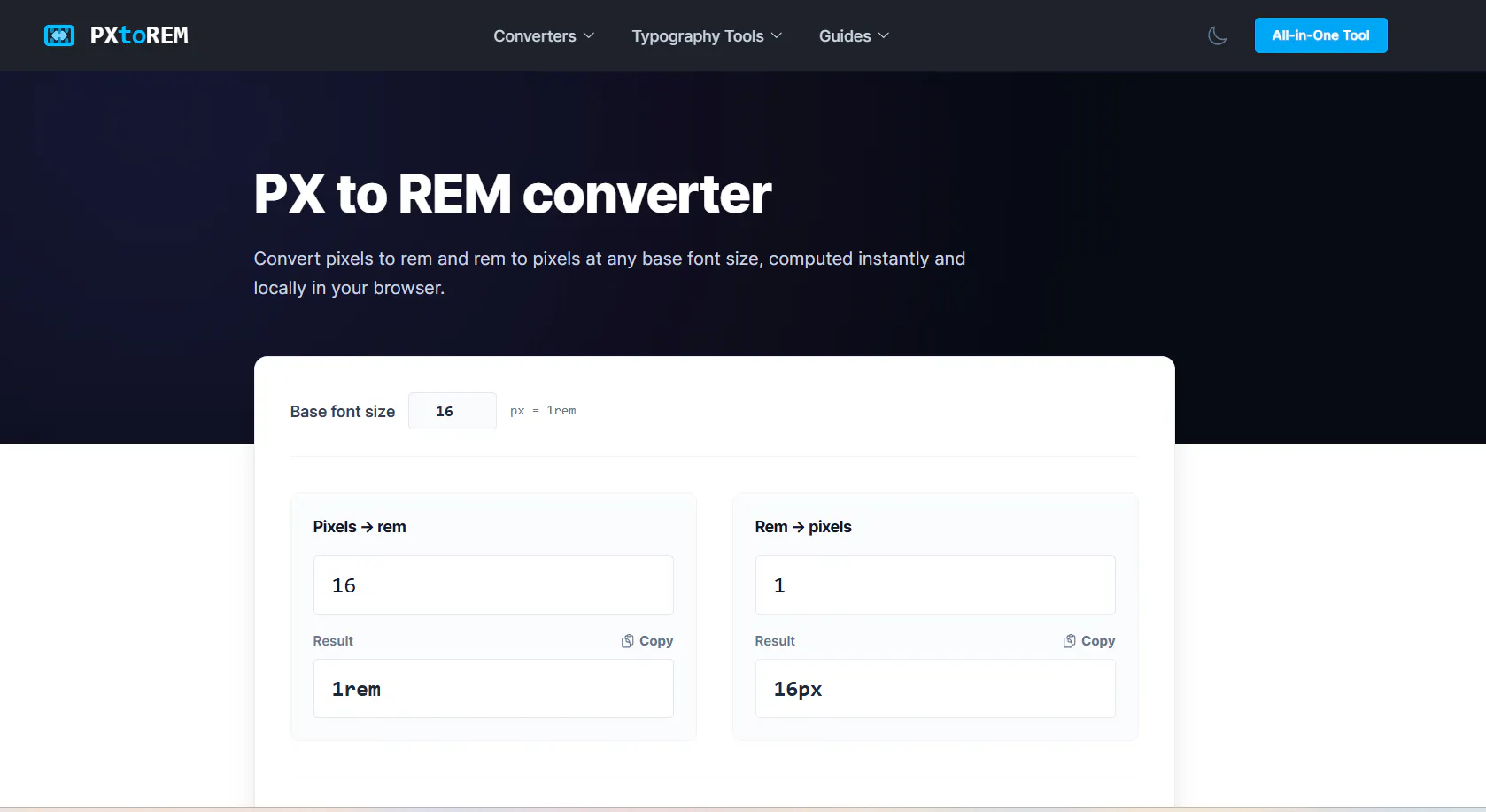This screenshot has height=812, width=1486.
Task: Expand the Typography Tools menu
Action: coord(707,36)
